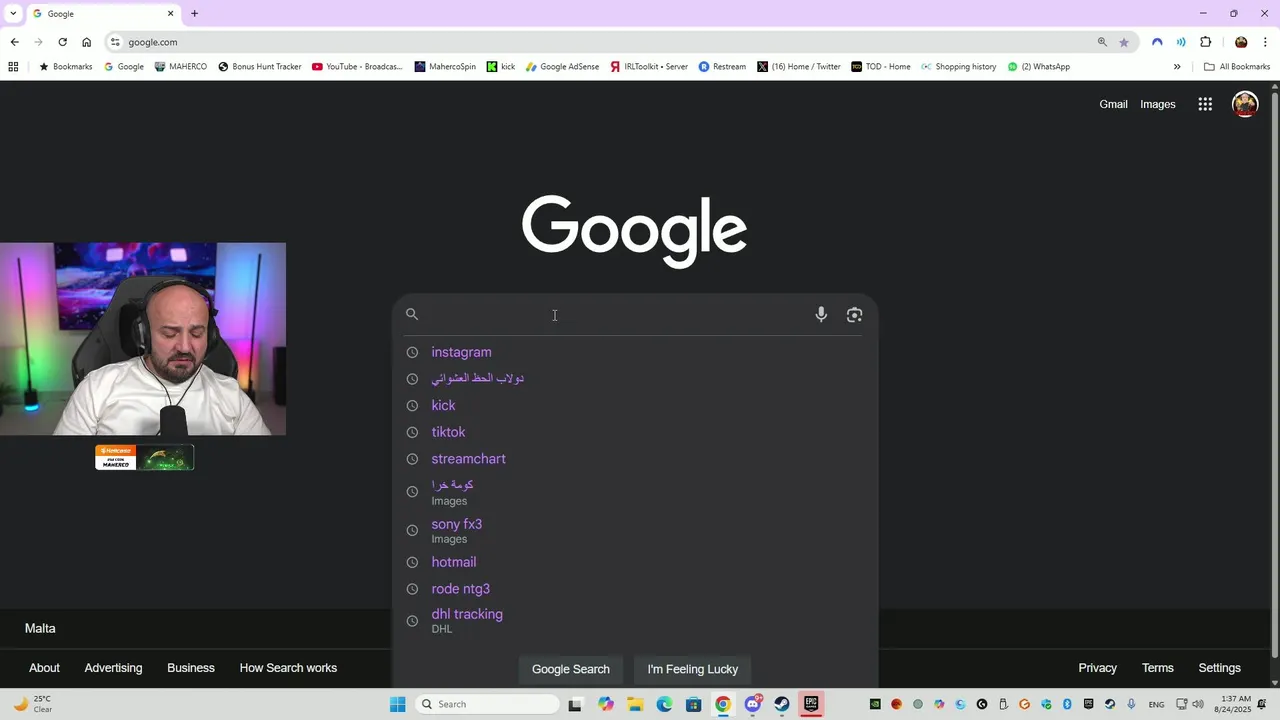This screenshot has height=720, width=1280.
Task: Open the Privacy footer link
Action: point(1097,668)
